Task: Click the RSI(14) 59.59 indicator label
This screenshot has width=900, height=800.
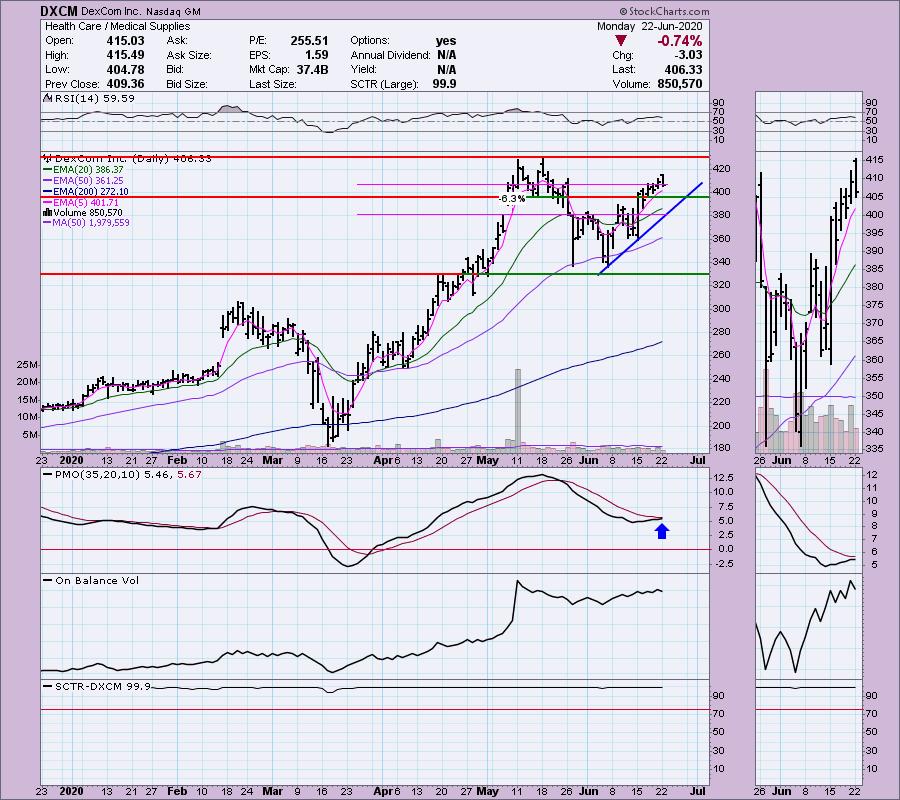Action: click(x=90, y=98)
